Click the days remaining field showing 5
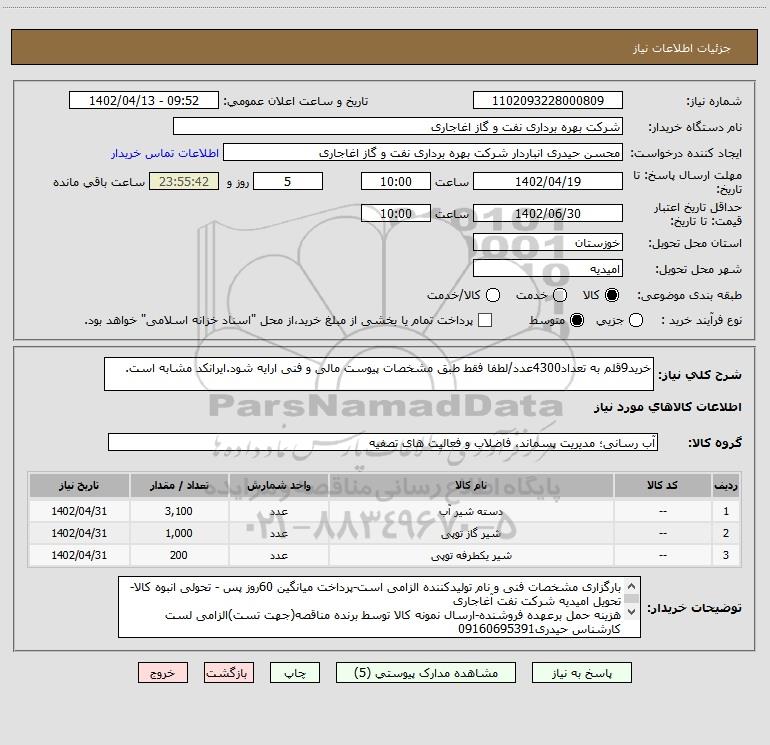770x745 pixels. tap(288, 181)
